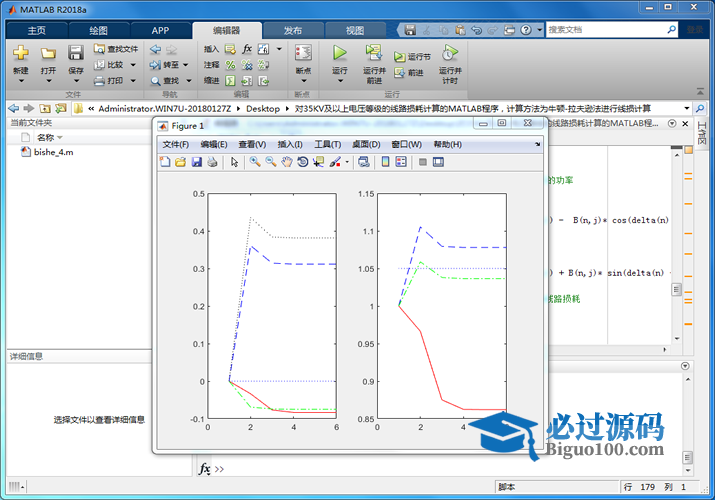Toggle the Pan hand tool in Figure
Image resolution: width=715 pixels, height=500 pixels.
[286, 162]
